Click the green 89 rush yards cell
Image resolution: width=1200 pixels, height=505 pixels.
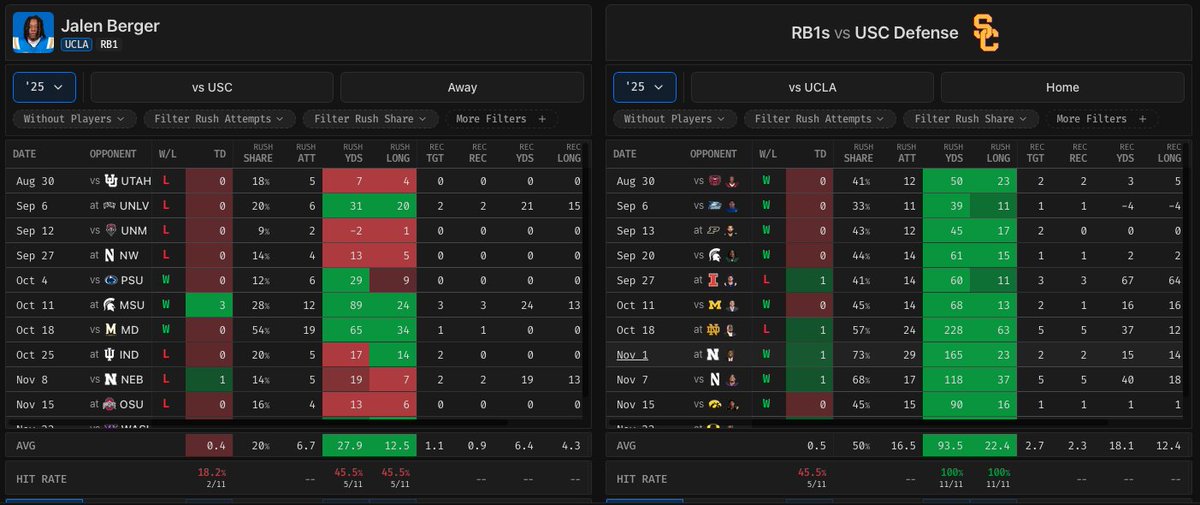click(x=346, y=306)
